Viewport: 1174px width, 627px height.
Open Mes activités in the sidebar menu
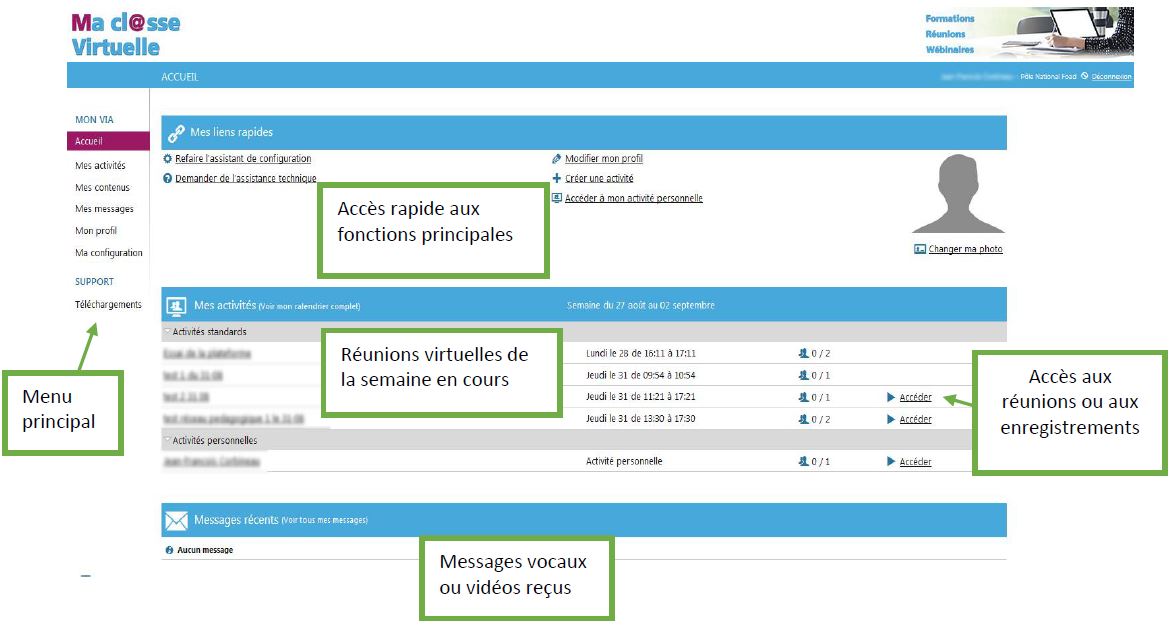[100, 166]
